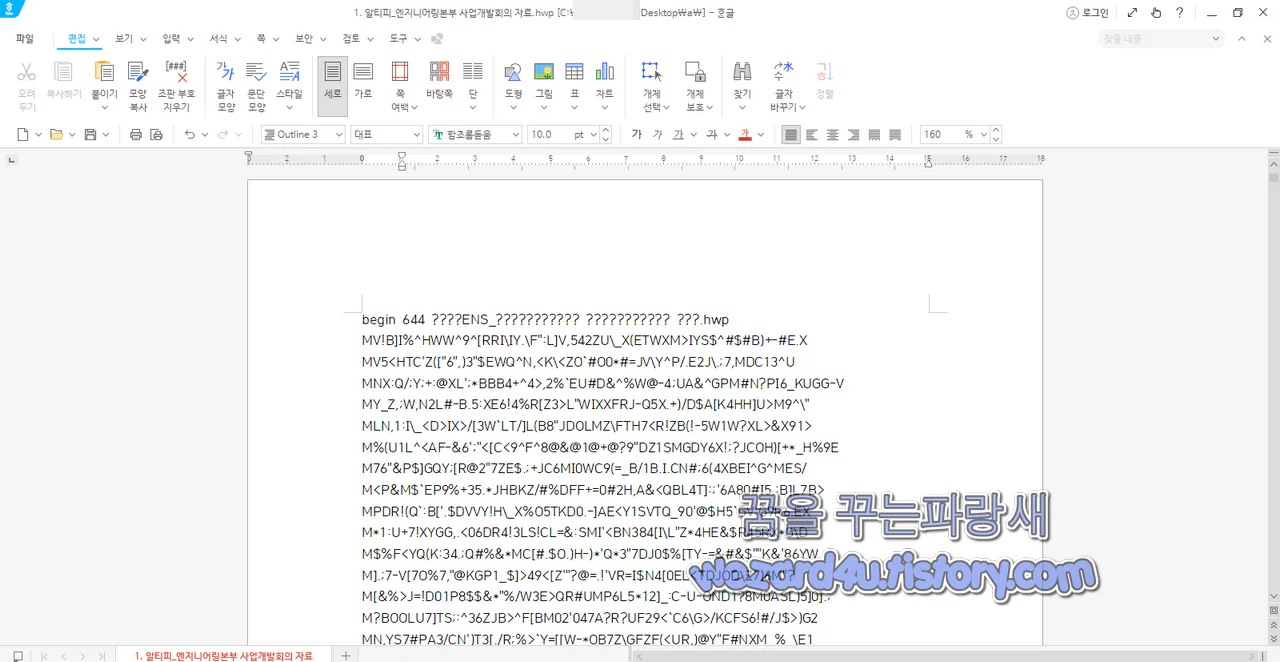This screenshot has width=1280, height=662.
Task: Apply distributed paragraph alignment
Action: tap(875, 134)
